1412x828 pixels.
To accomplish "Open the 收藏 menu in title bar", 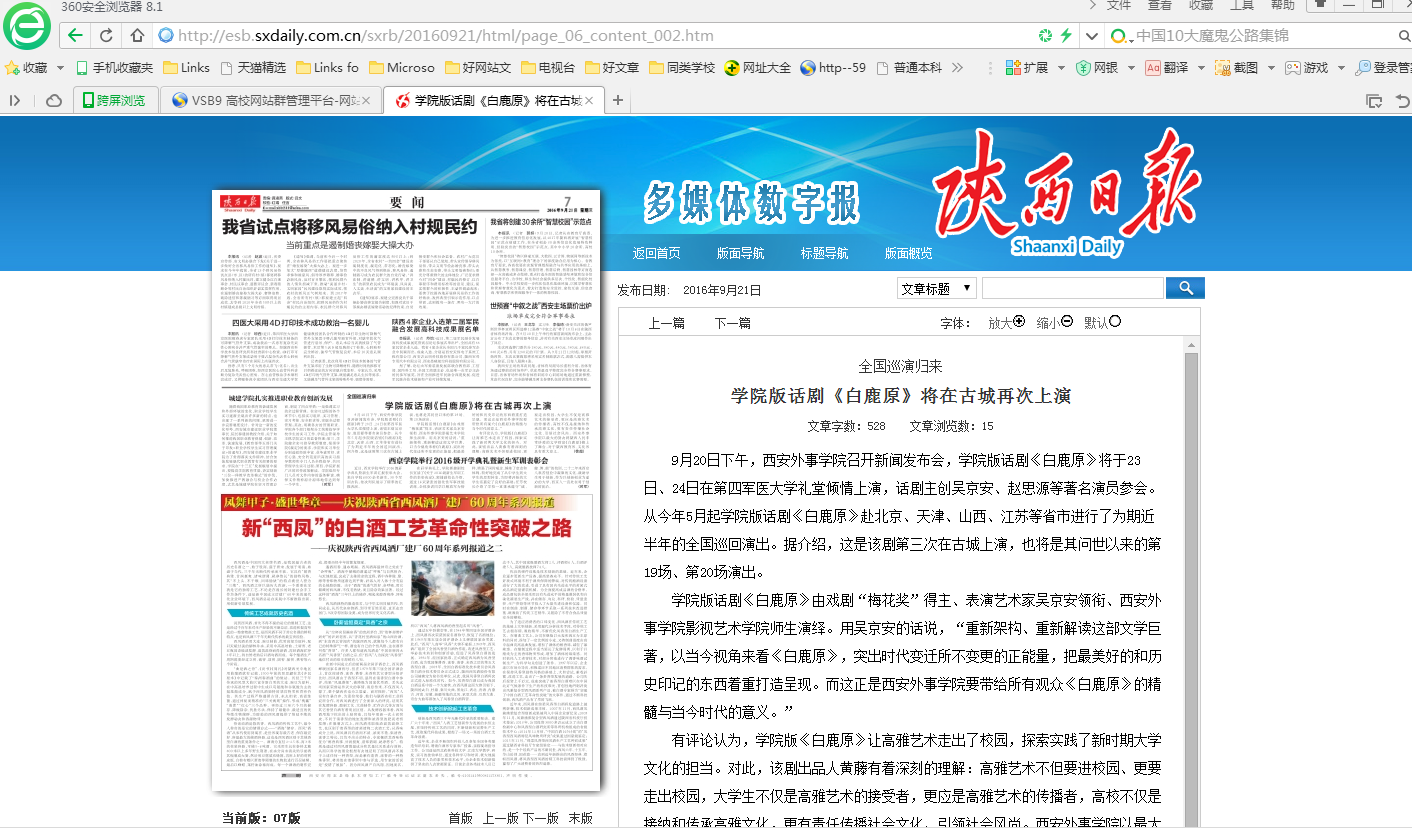I will click(x=1201, y=5).
